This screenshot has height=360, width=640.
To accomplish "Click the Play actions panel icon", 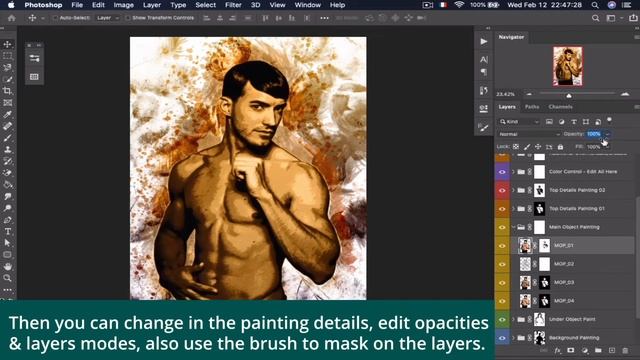I will coord(484,41).
